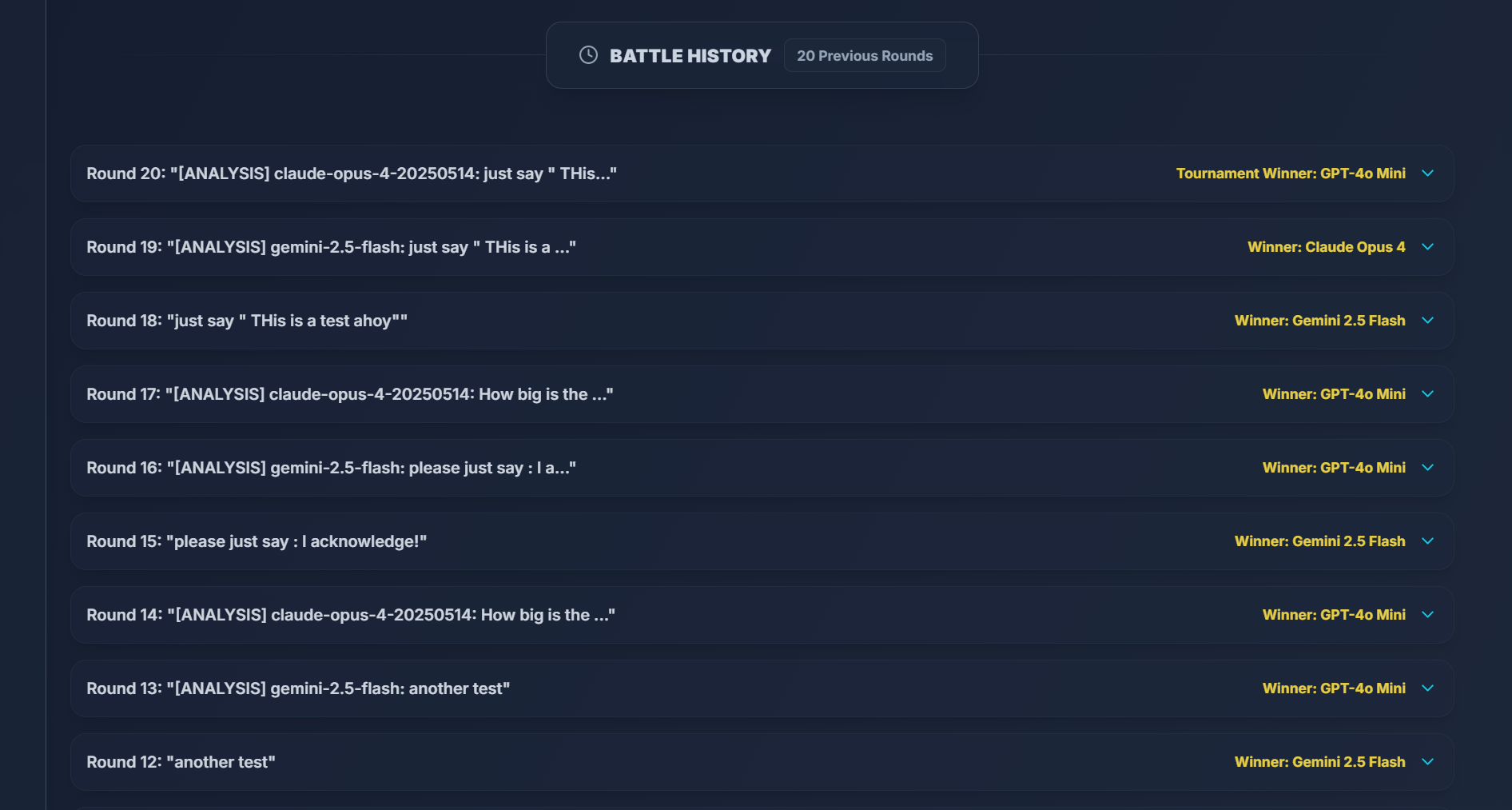
Task: Expand Round 14's battle entry
Action: point(1427,615)
